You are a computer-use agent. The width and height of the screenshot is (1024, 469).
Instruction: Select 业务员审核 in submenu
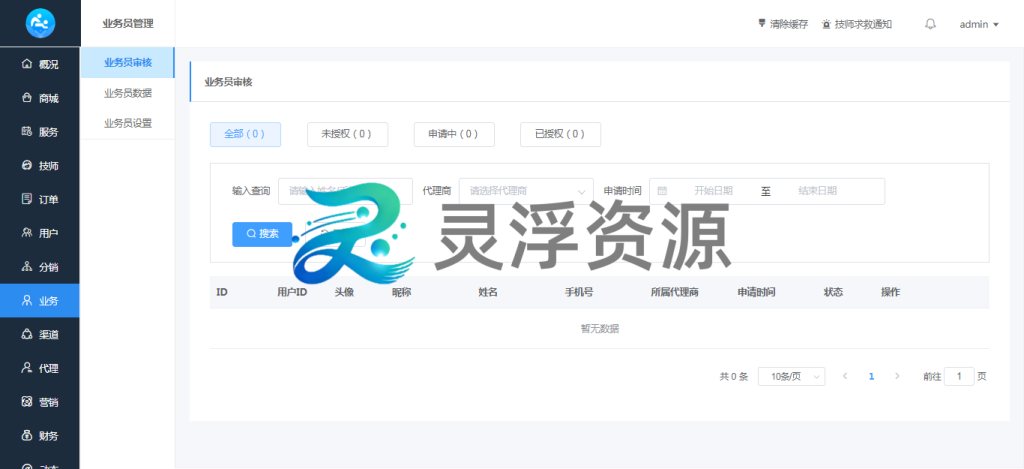[128, 63]
